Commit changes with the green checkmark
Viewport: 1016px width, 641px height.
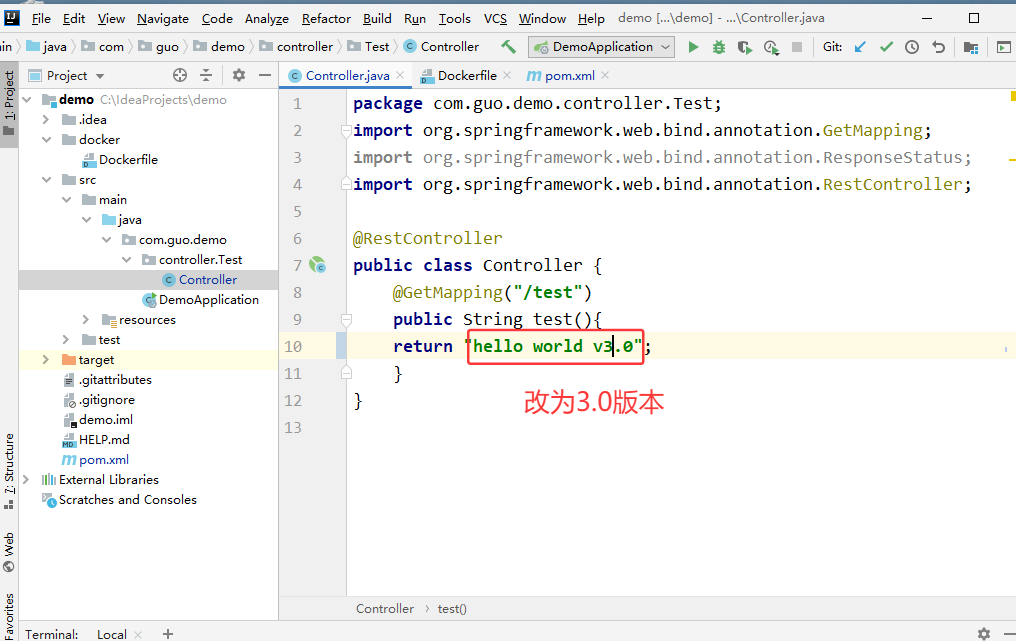(x=886, y=47)
